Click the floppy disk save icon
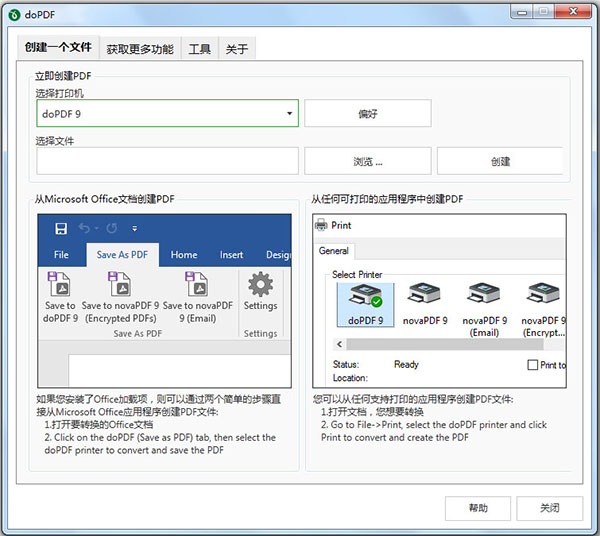Viewport: 600px width, 536px height. 61,228
